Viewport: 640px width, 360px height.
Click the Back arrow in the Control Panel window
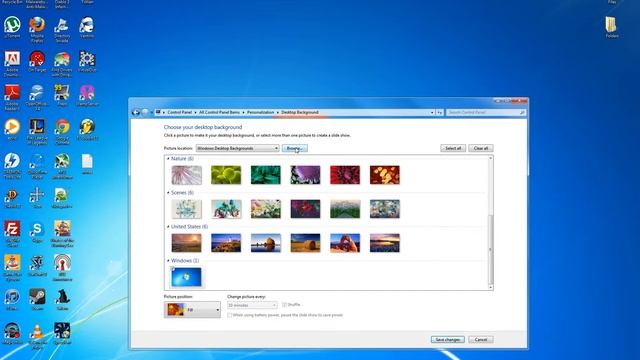click(136, 112)
